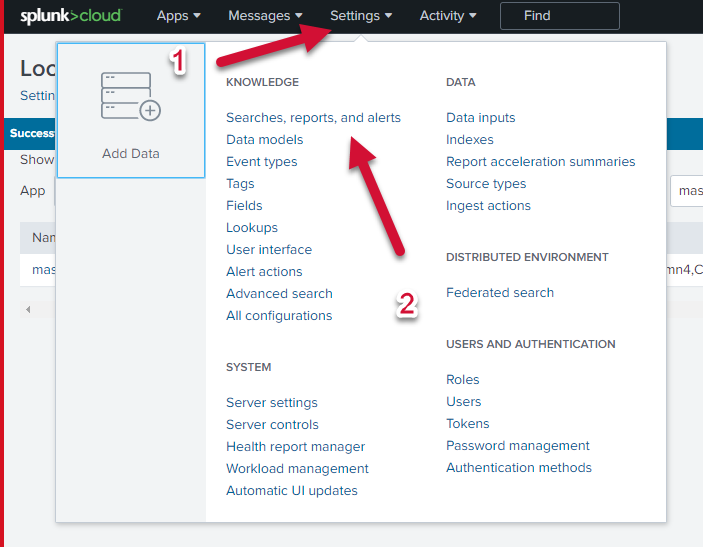Go to Users management
The image size is (703, 547).
pos(463,402)
